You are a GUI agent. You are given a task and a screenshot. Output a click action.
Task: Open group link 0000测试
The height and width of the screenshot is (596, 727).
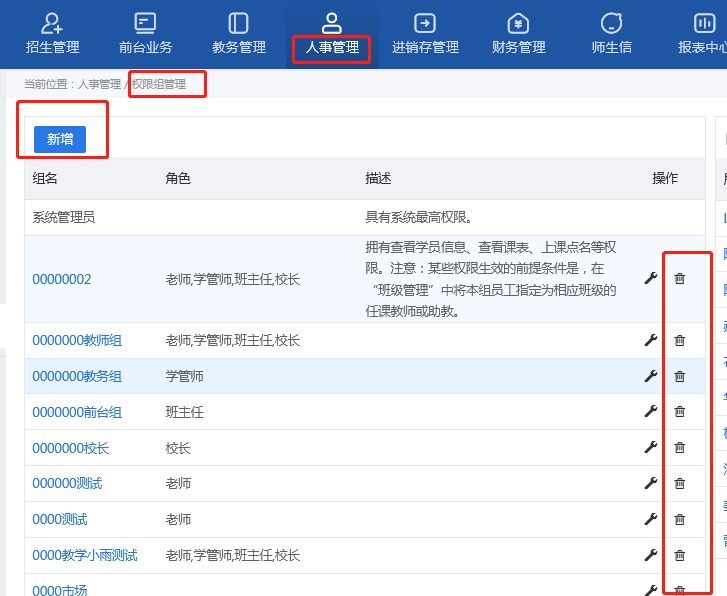pyautogui.click(x=60, y=519)
